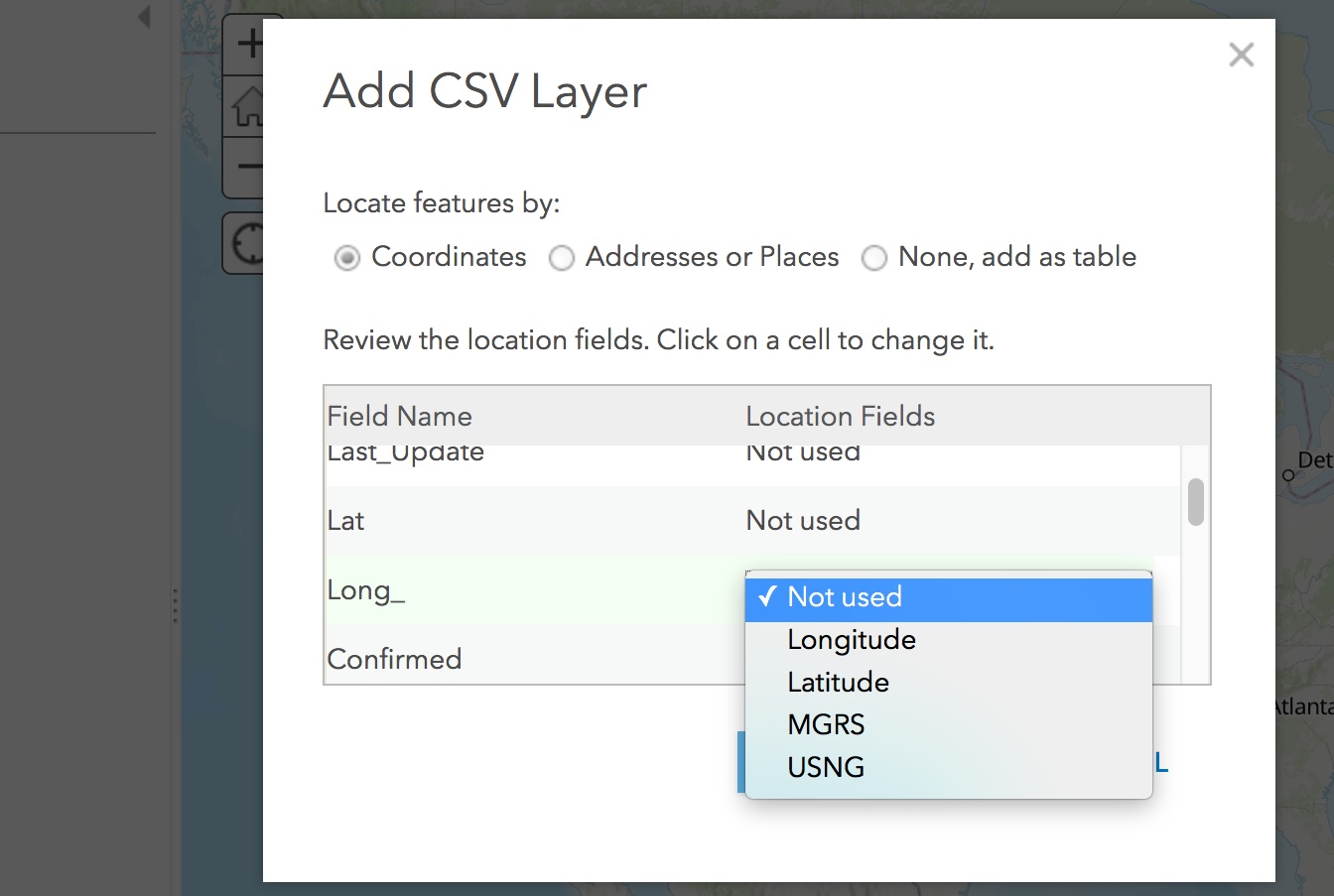Select the Coordinates radio button
The height and width of the screenshot is (896, 1334).
tap(346, 258)
